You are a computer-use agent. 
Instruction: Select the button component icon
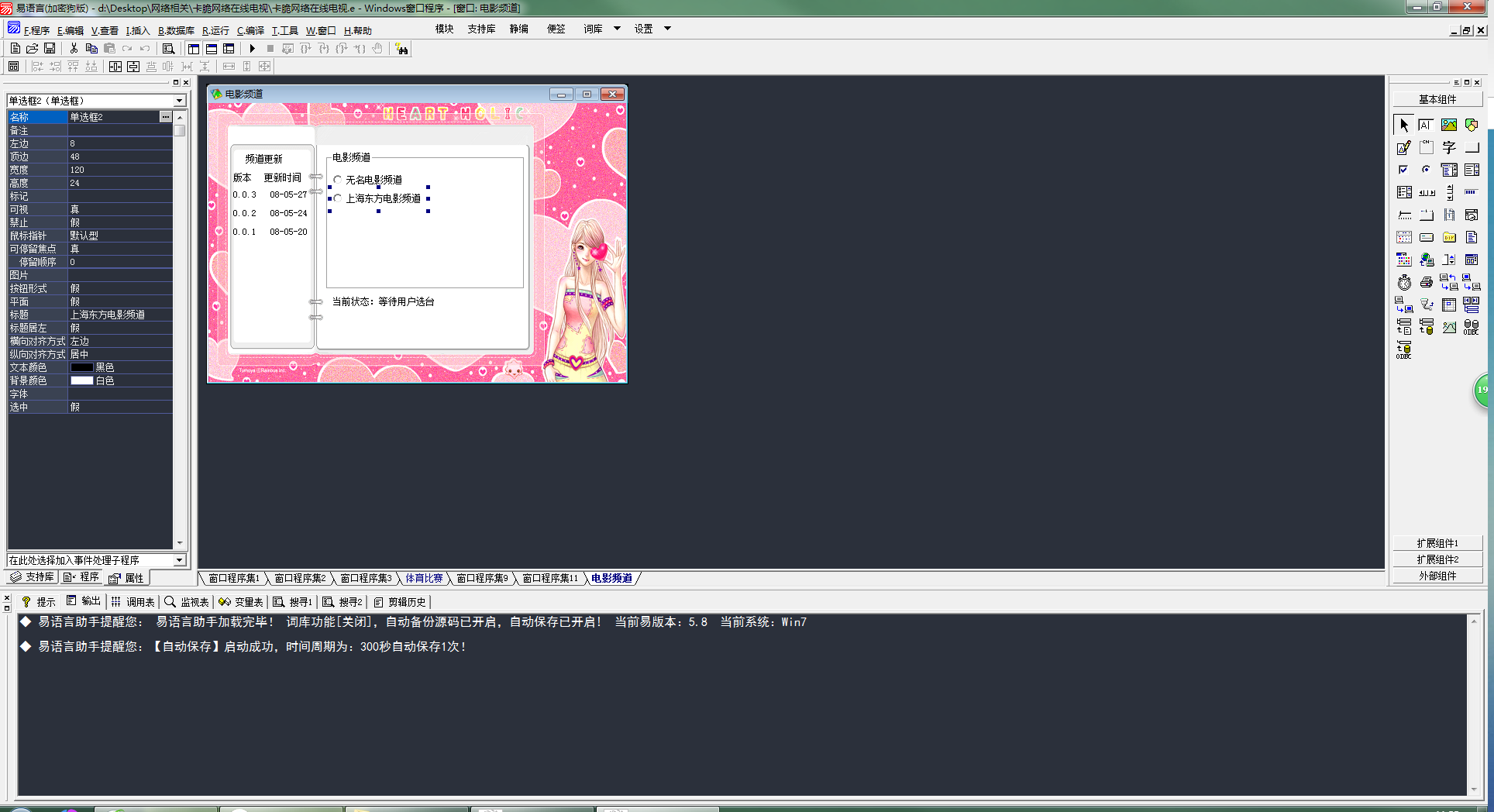click(x=1472, y=147)
